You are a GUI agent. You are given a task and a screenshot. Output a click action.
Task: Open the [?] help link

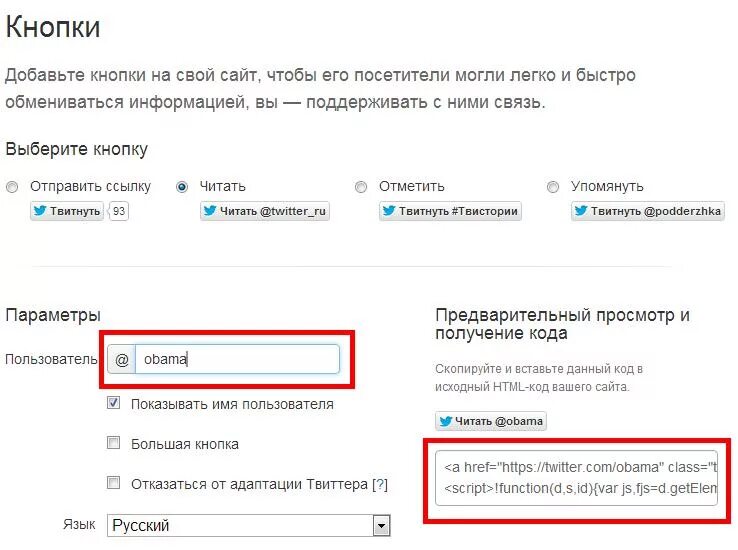tap(379, 484)
